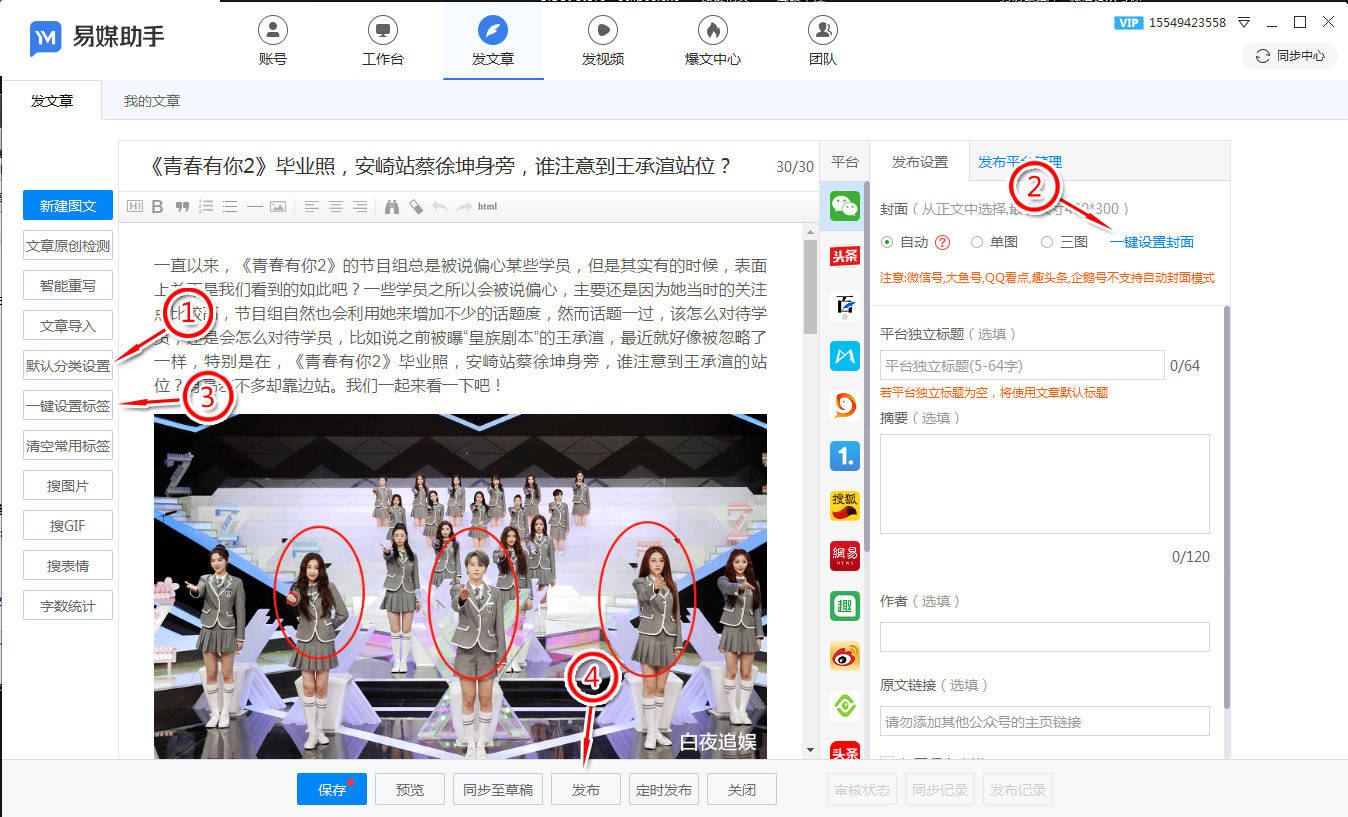Open the 同步中心 sync button
This screenshot has width=1348, height=817.
tap(1290, 56)
